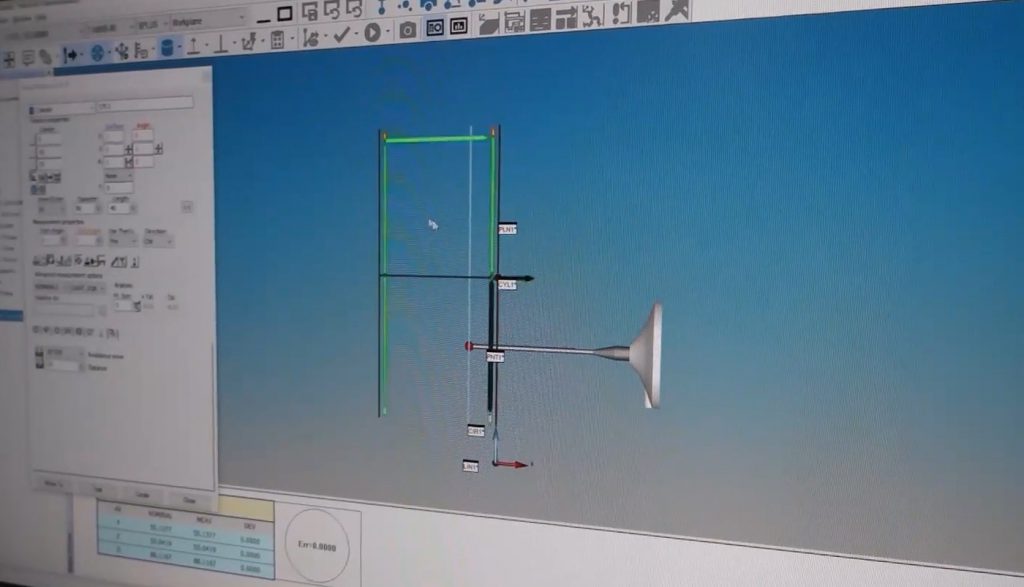Click the PLN1 feature label
The image size is (1024, 587).
coord(507,229)
